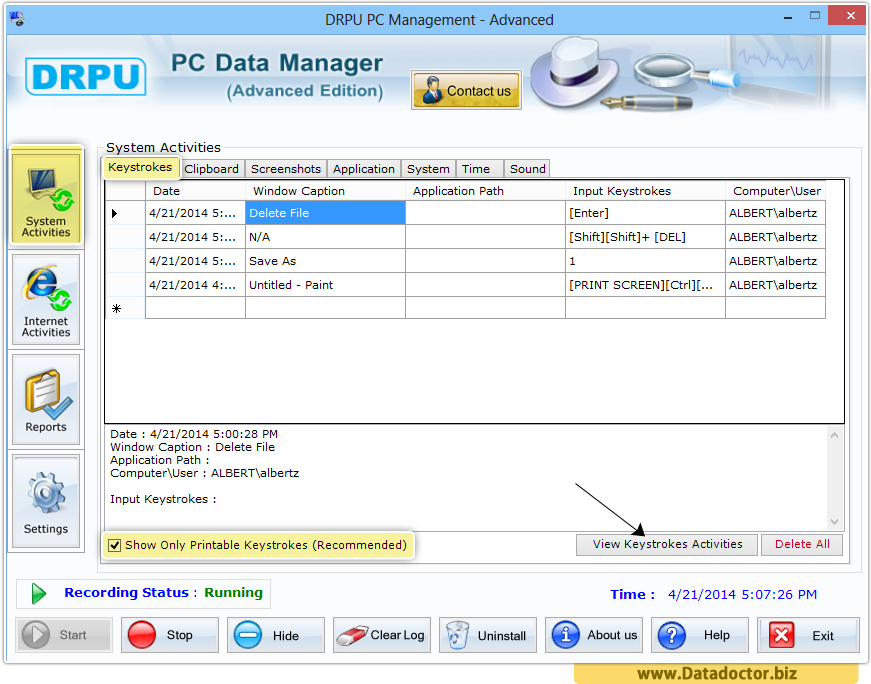Open Help with question mark button
The height and width of the screenshot is (684, 871).
tap(700, 635)
